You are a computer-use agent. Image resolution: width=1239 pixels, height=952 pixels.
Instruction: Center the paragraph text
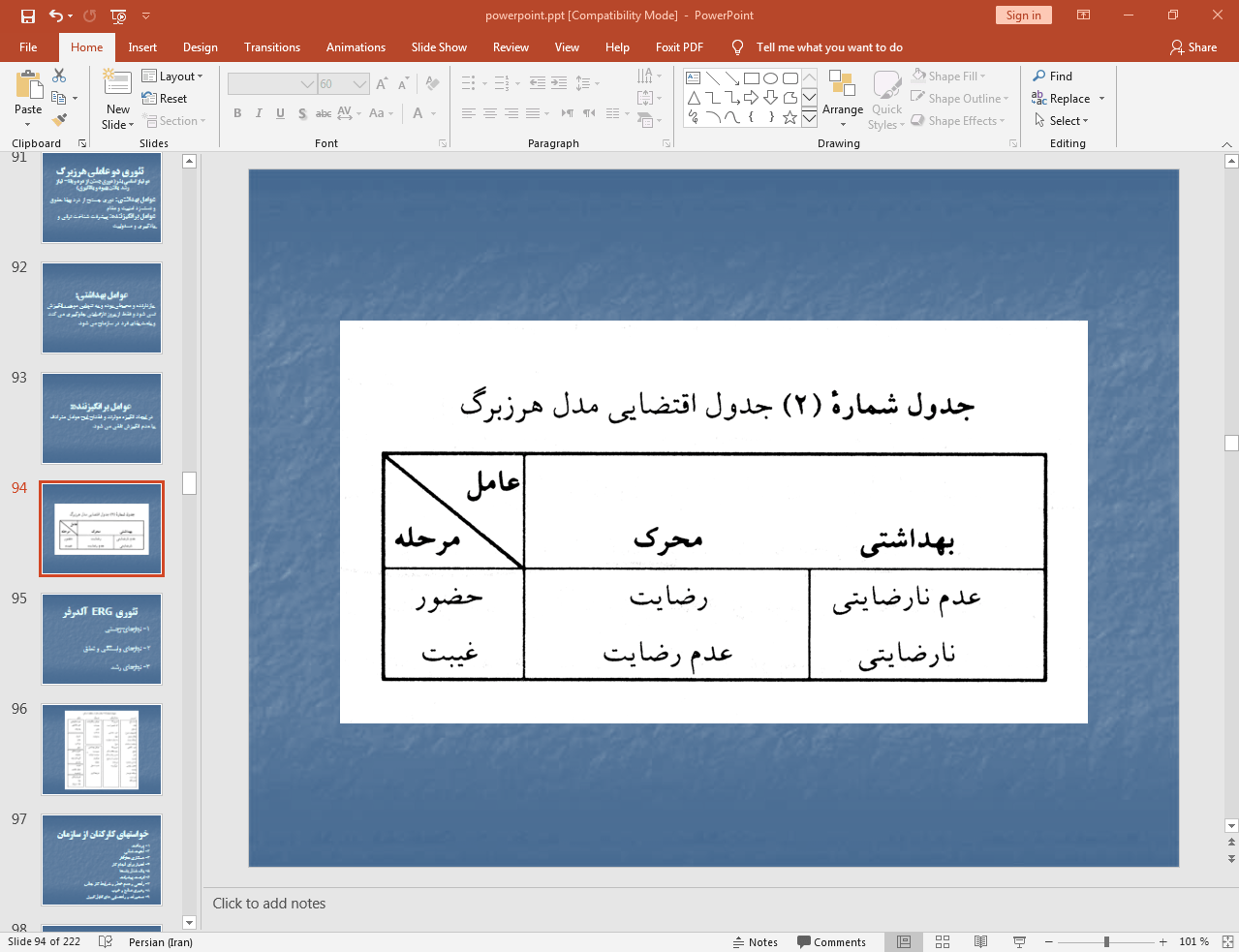click(490, 113)
